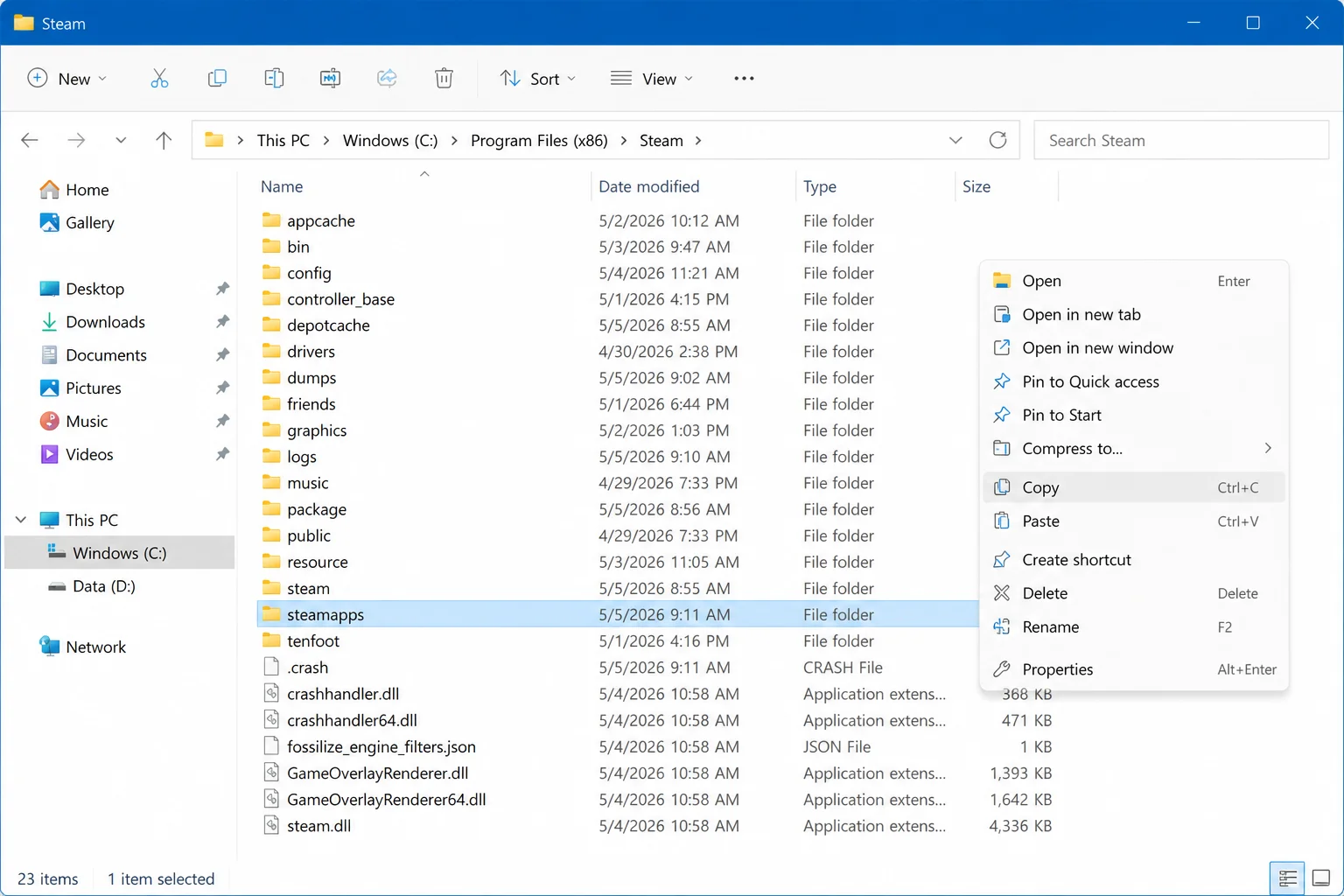
Task: Choose Pin to Quick access
Action: pyautogui.click(x=1134, y=381)
